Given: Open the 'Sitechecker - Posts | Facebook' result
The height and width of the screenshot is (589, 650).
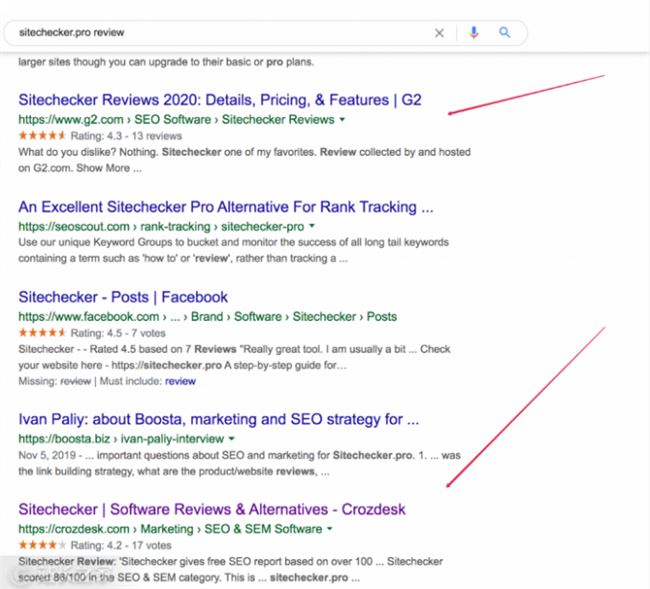Looking at the screenshot, I should point(123,297).
